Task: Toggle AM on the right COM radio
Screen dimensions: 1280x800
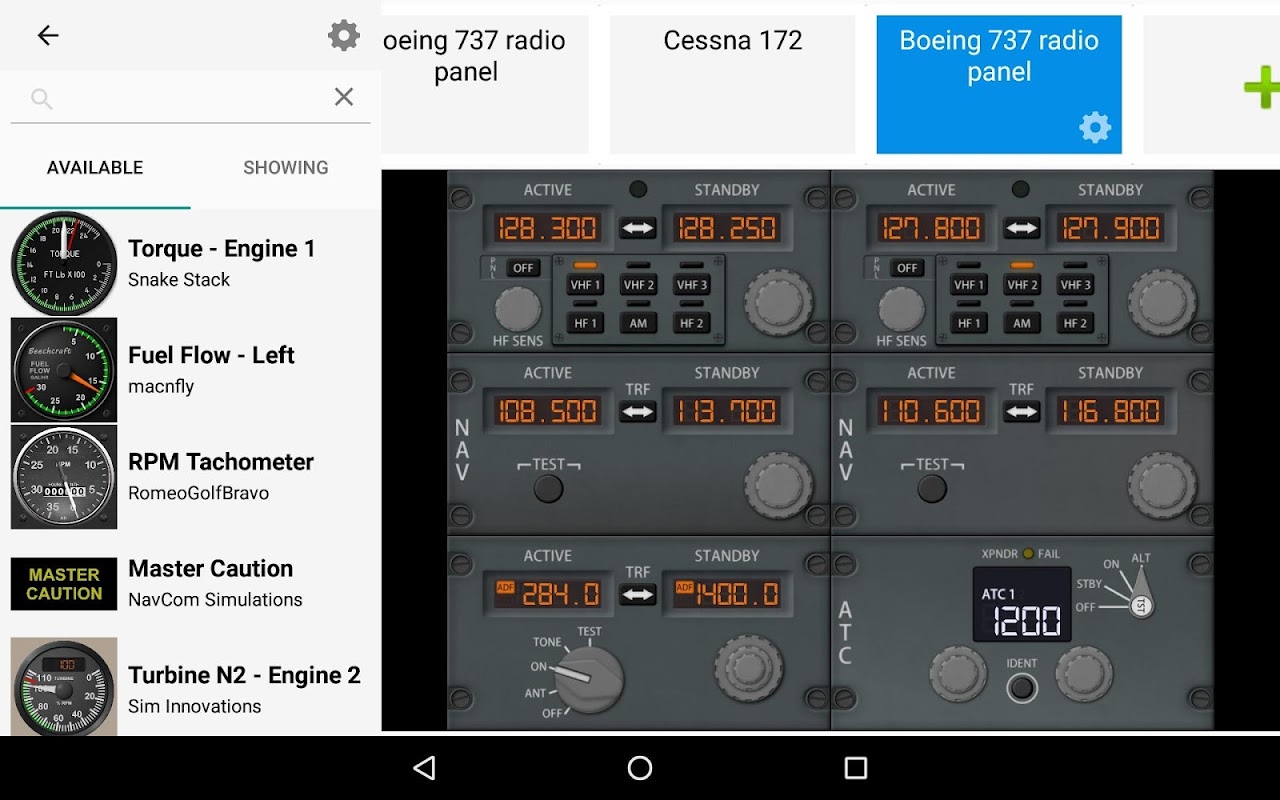Action: pos(1022,323)
